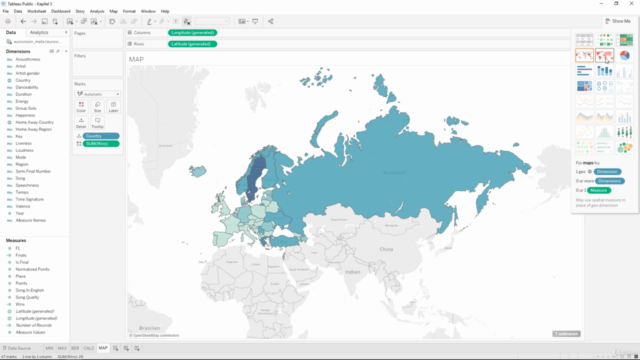The height and width of the screenshot is (360, 640).
Task: Click the Show/Hide Cards icon
Action: click(242, 21)
